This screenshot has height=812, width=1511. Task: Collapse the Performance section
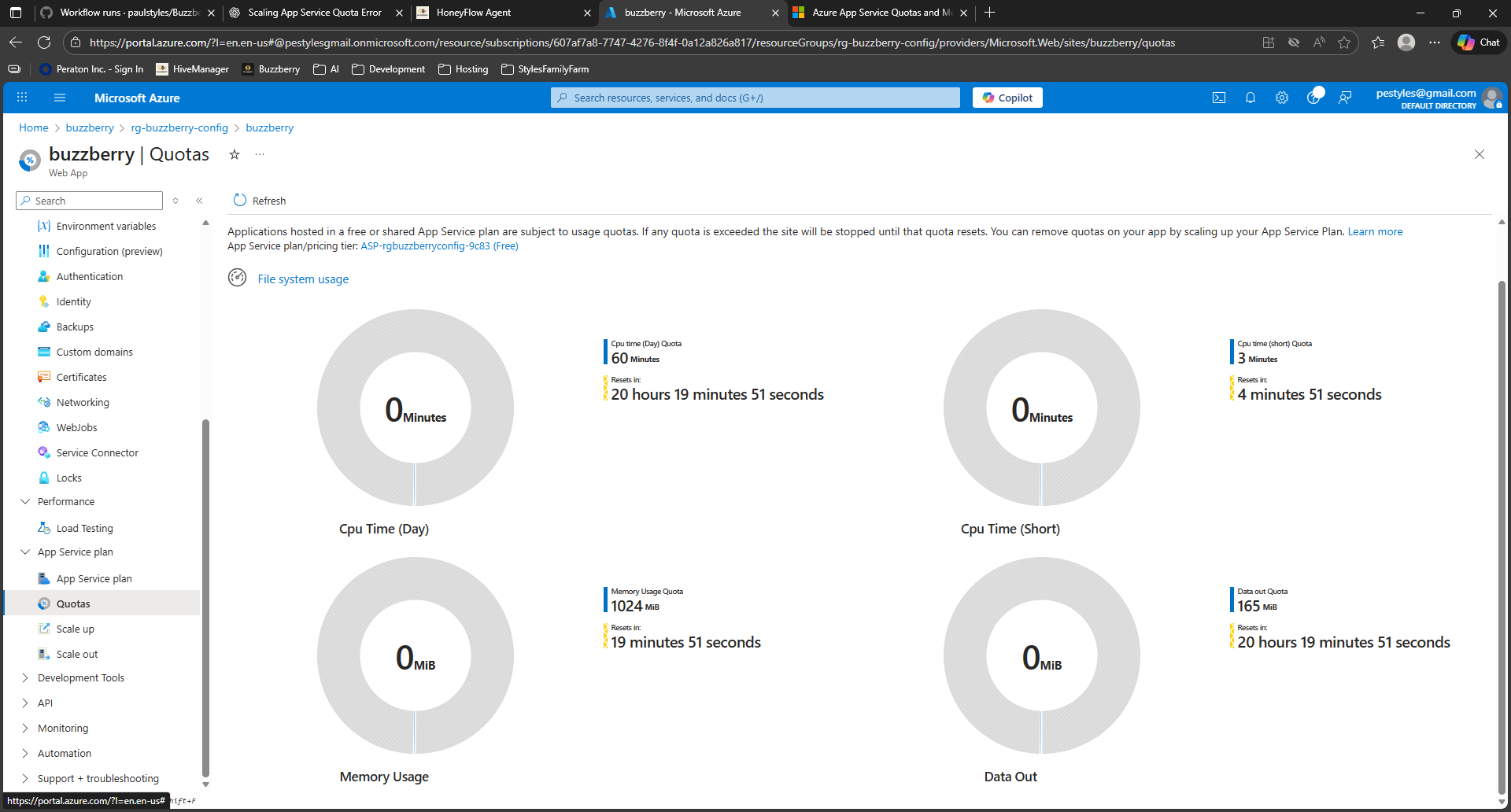tap(25, 501)
